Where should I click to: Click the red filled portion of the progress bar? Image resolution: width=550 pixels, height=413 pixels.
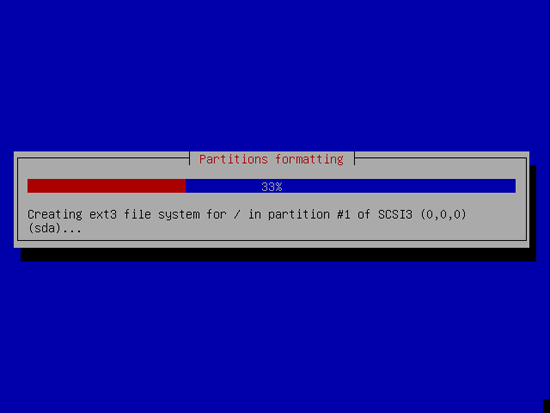click(106, 186)
